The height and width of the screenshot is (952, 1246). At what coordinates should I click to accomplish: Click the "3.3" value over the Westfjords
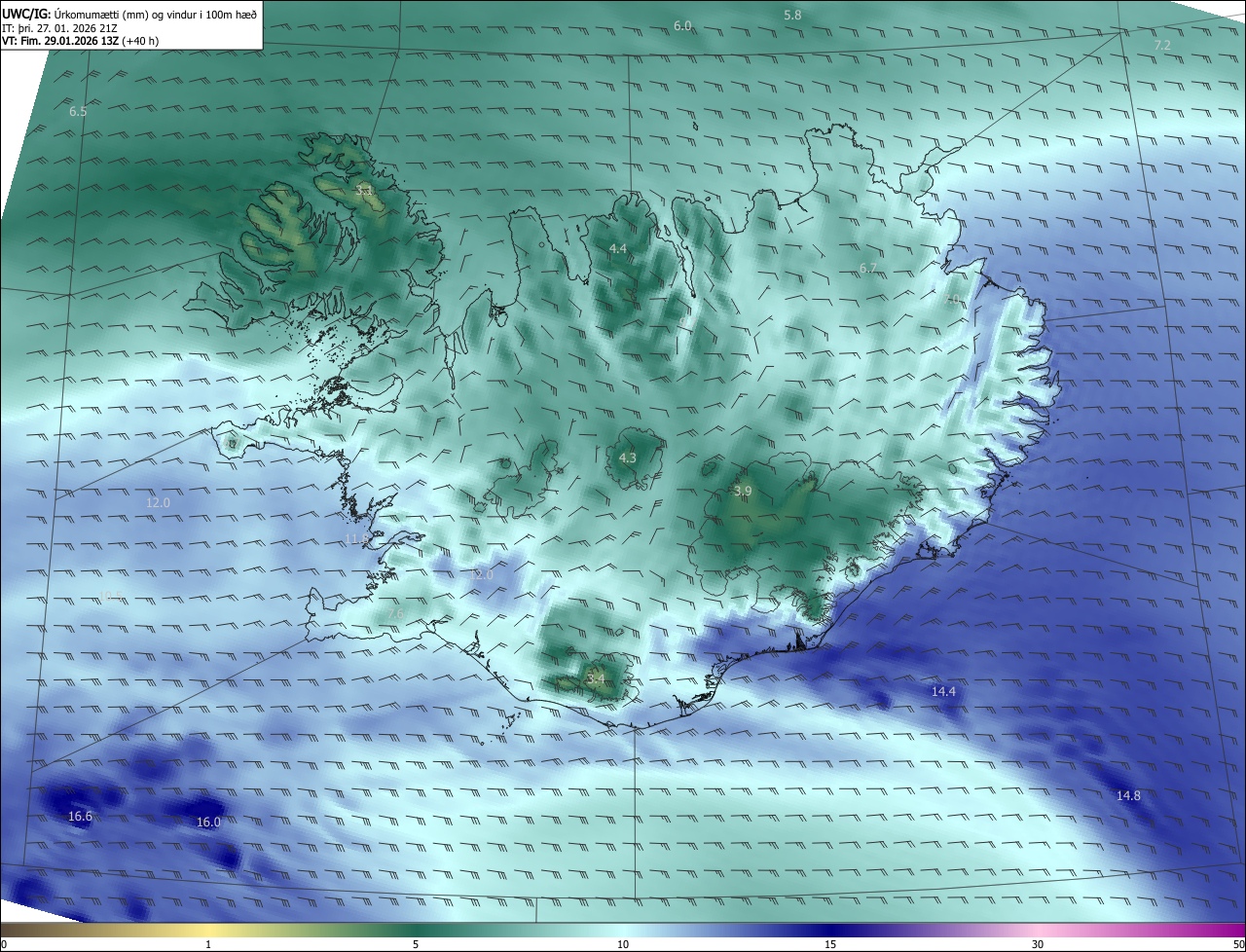(x=364, y=190)
